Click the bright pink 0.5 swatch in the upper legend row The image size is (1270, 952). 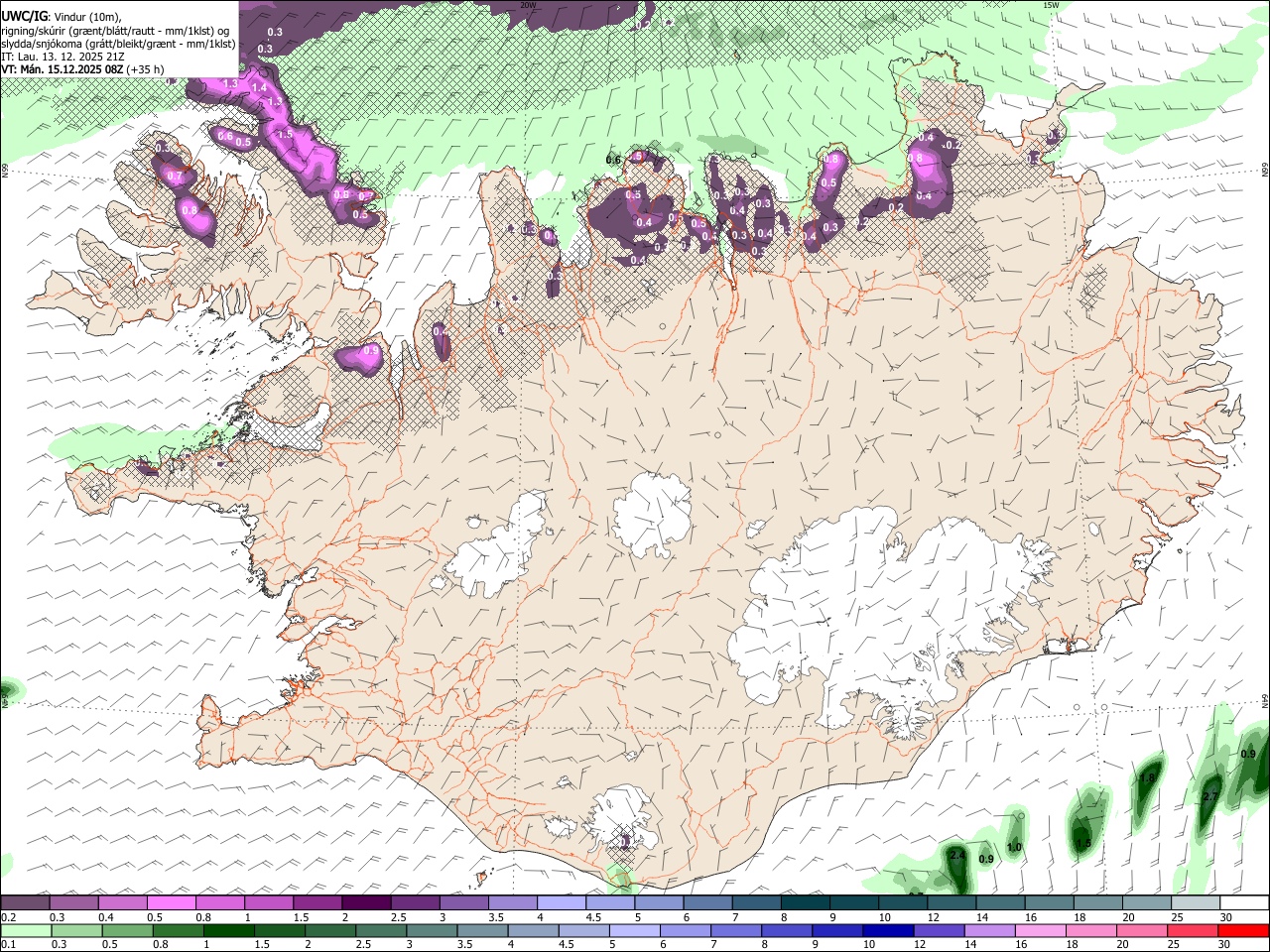[171, 903]
